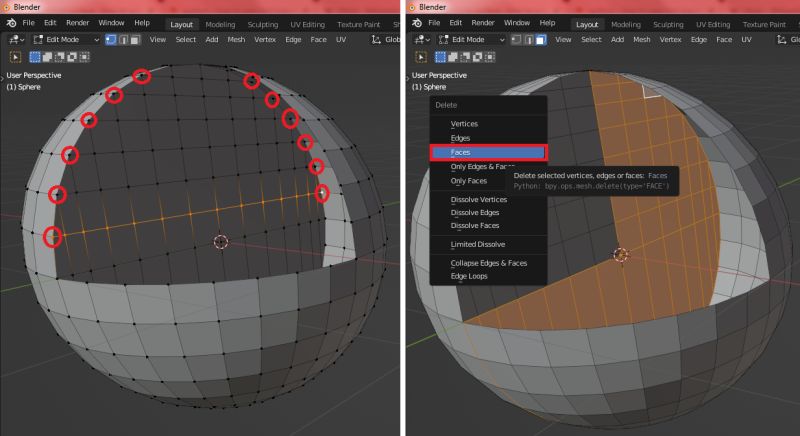The image size is (800, 436).
Task: Open Edit menu in left window
Action: [x=50, y=23]
